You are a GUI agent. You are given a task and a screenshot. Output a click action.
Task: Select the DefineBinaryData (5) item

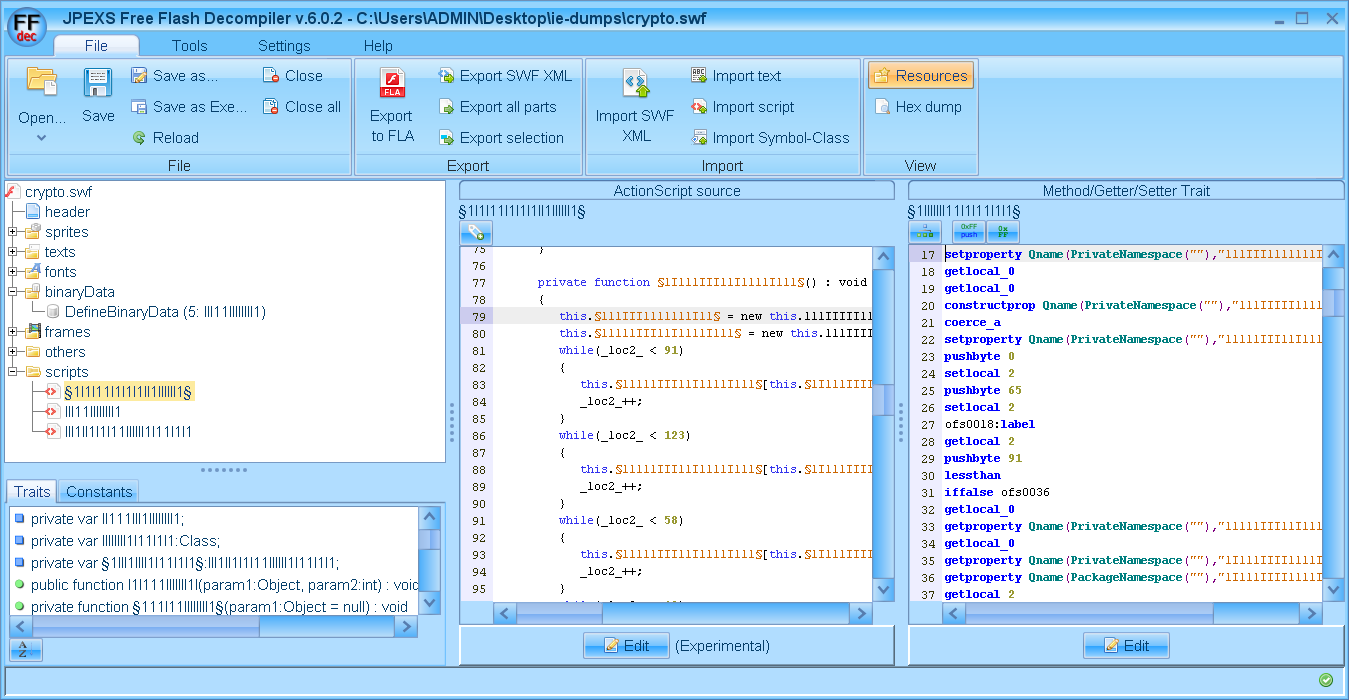click(x=155, y=312)
